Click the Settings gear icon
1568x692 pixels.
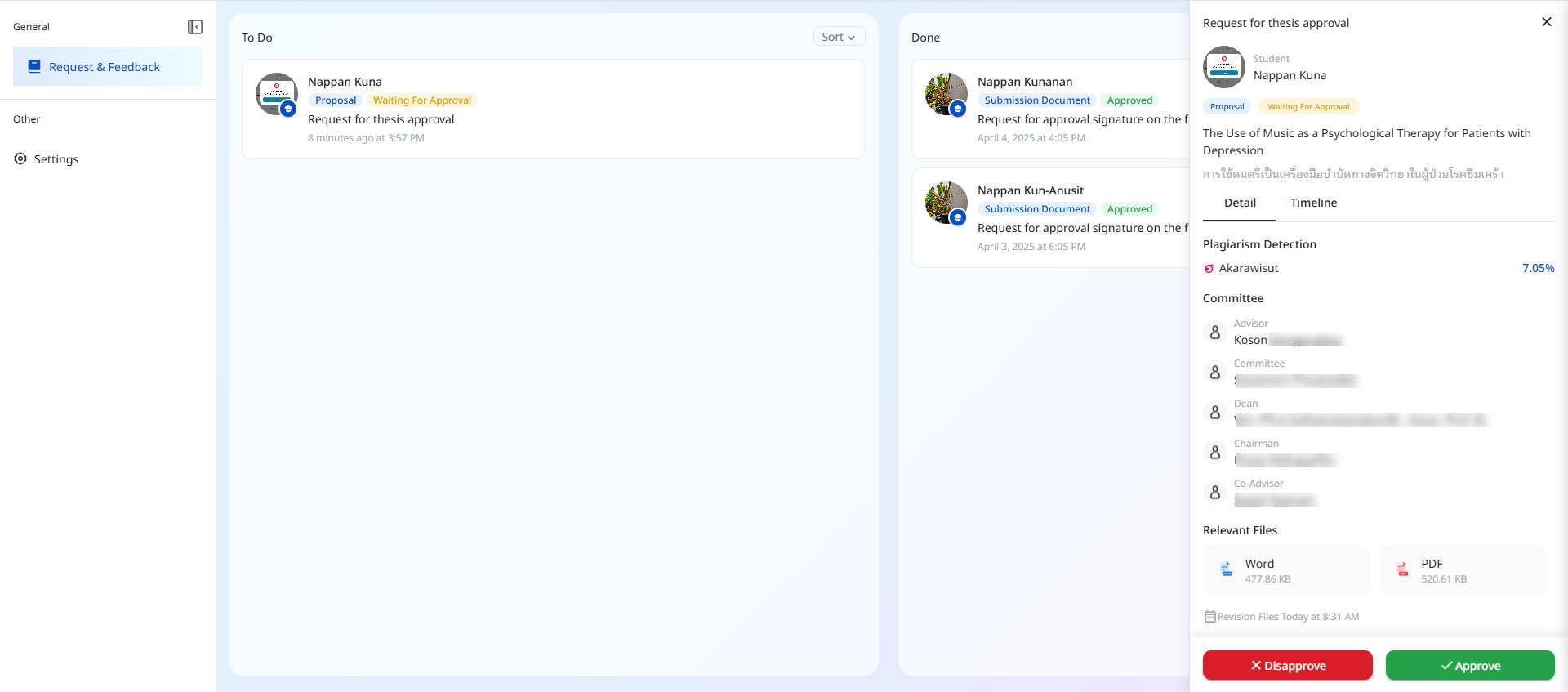point(20,158)
